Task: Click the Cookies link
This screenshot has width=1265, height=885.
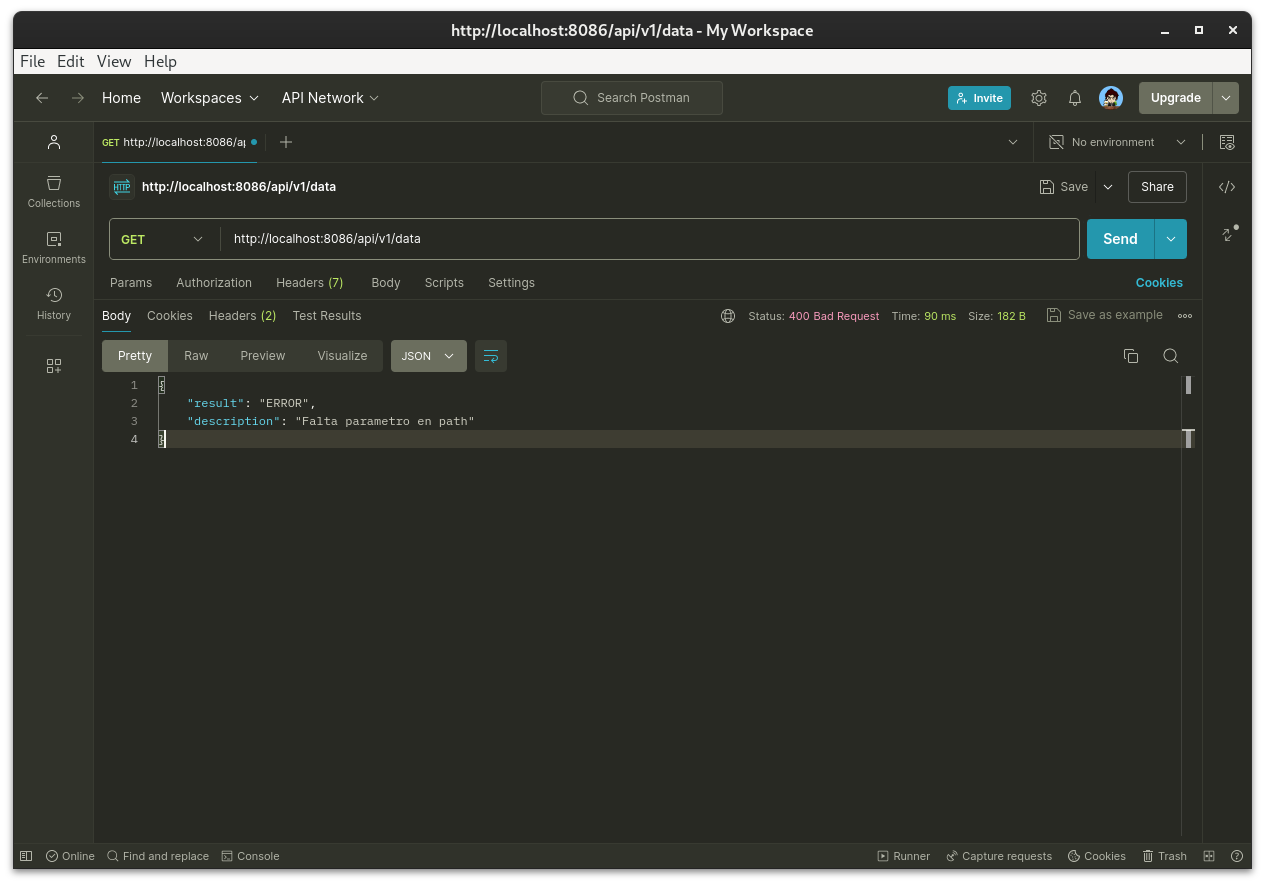Action: [1159, 283]
